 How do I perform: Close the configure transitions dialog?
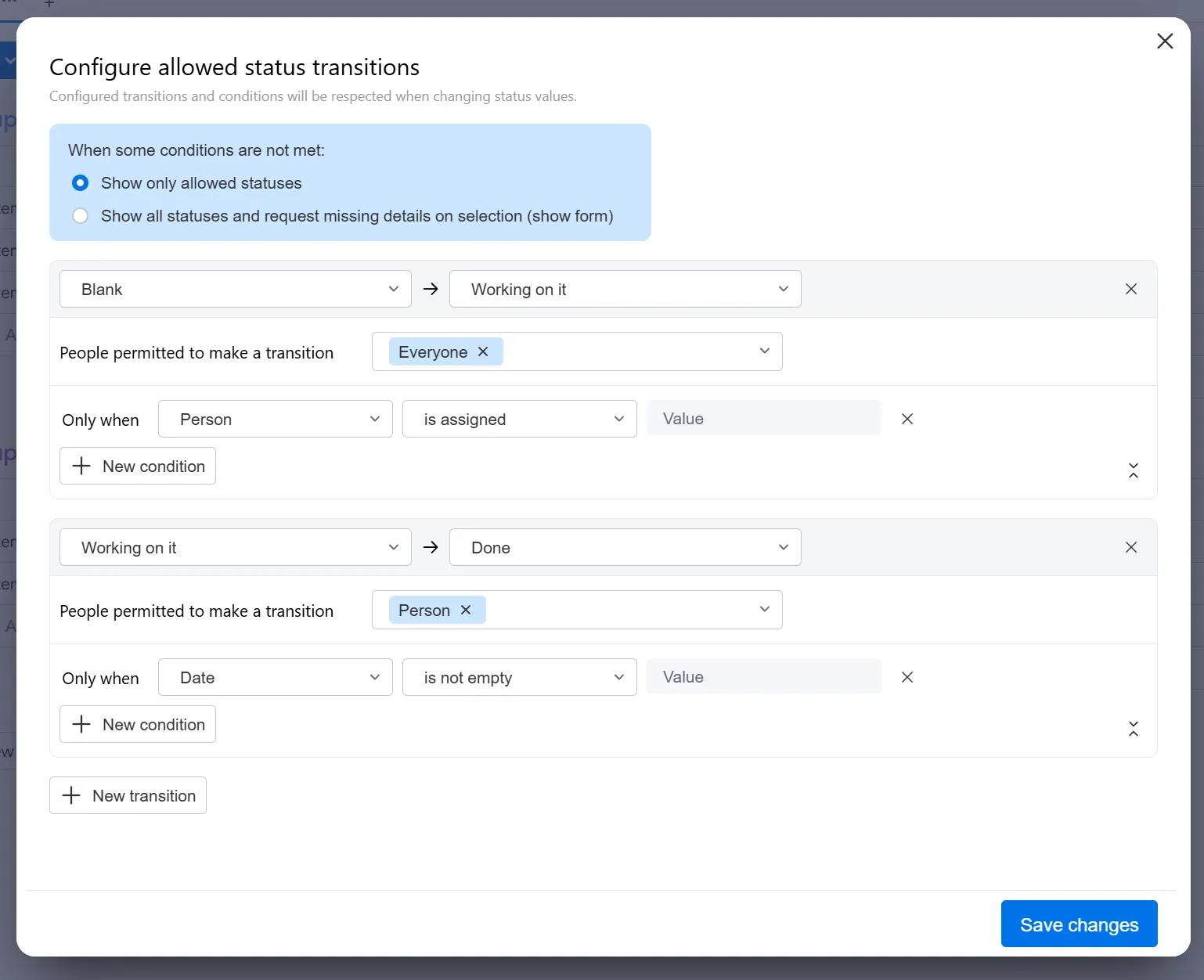point(1164,41)
